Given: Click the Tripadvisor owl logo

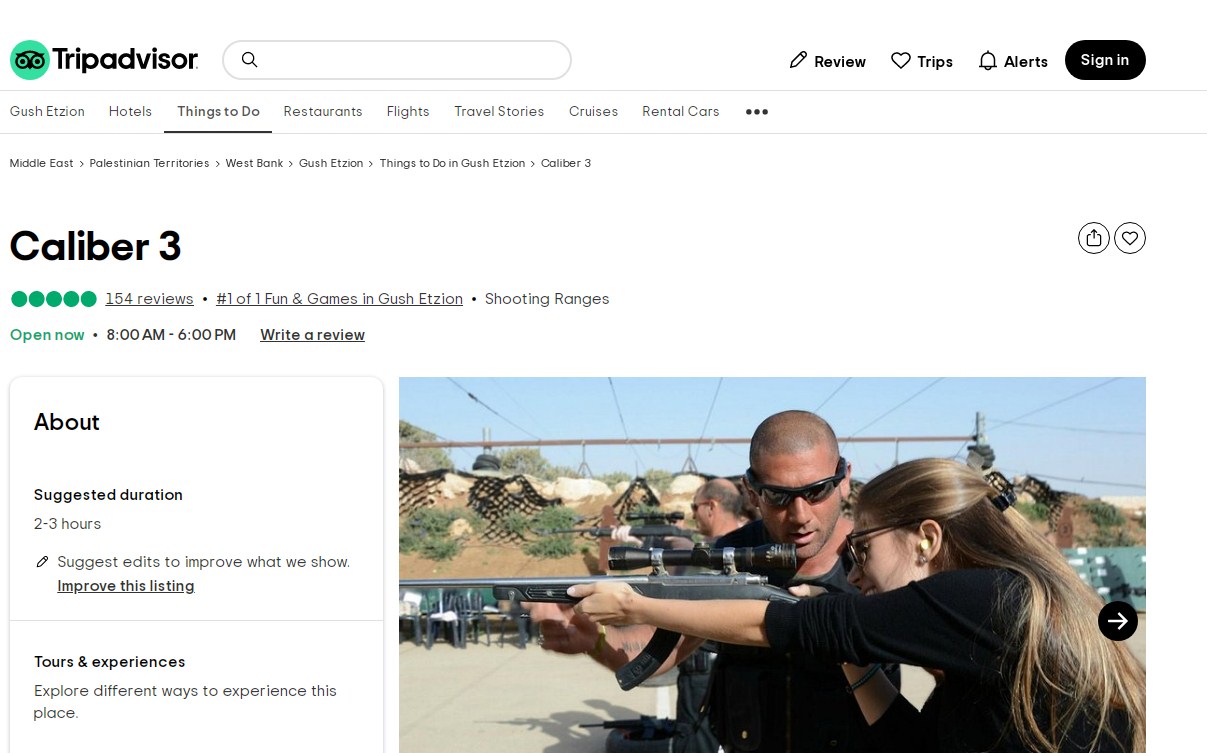Looking at the screenshot, I should (x=30, y=60).
